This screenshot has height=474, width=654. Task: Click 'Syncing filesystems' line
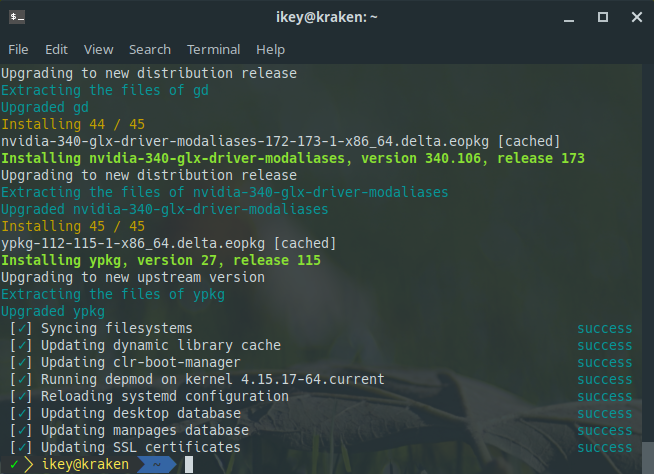click(117, 328)
